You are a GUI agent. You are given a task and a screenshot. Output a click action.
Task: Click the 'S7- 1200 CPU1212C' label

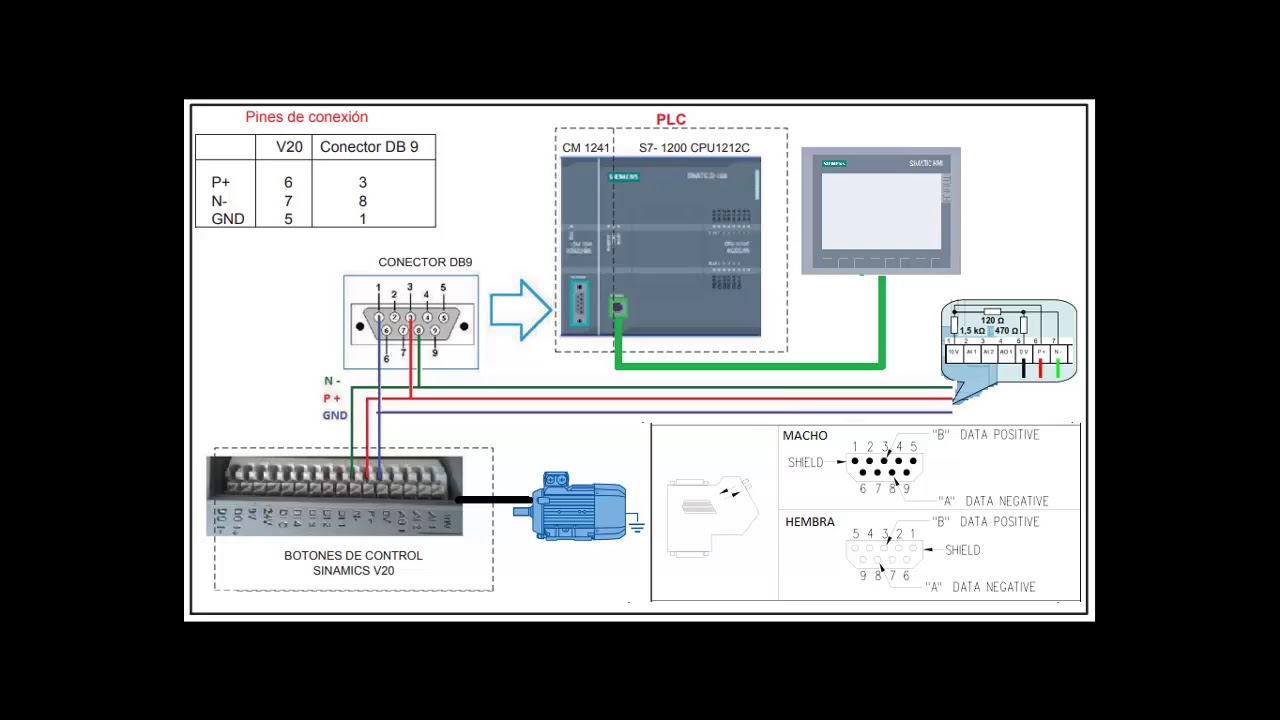[x=694, y=148]
